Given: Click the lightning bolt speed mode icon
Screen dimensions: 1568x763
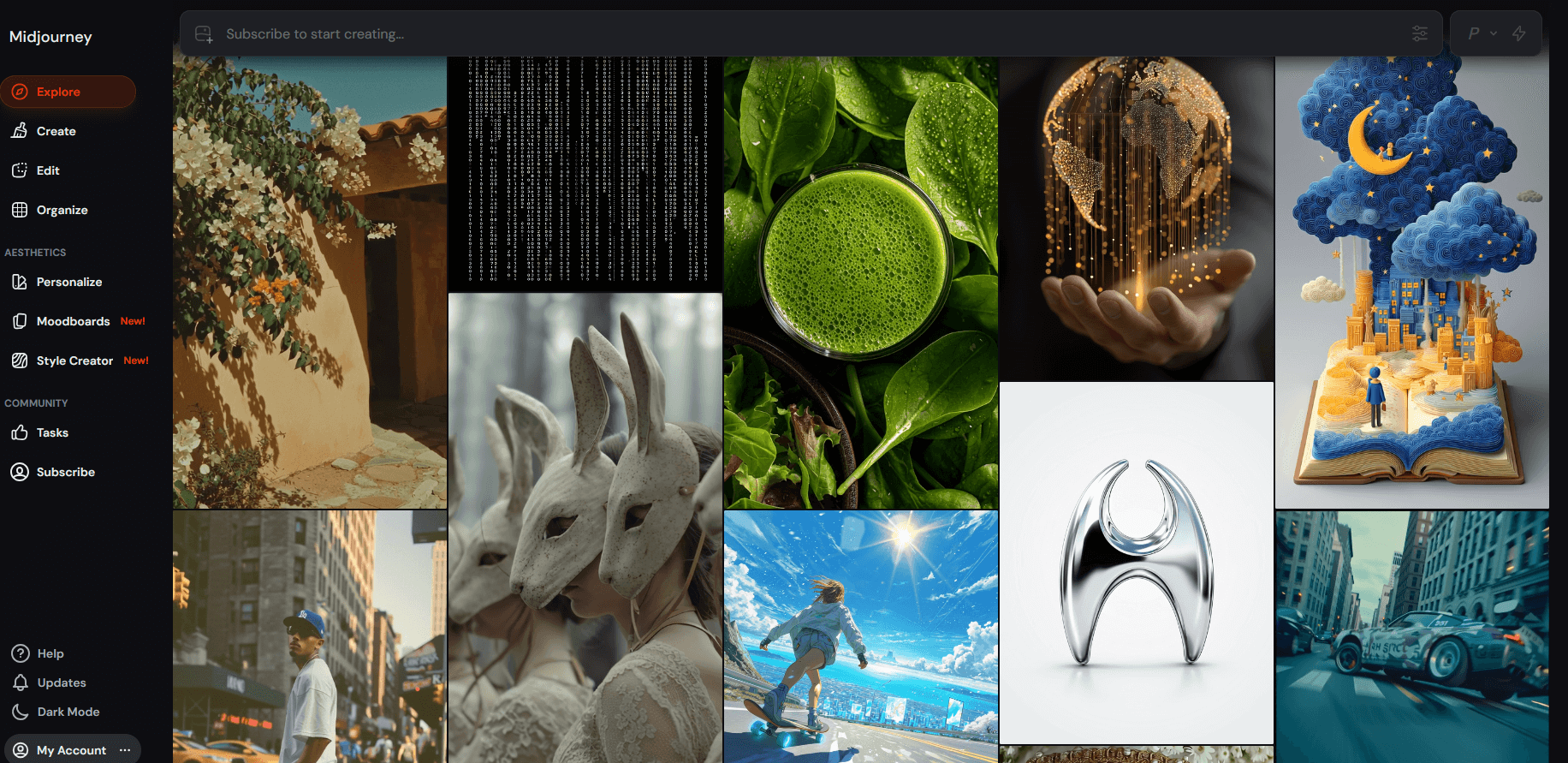Looking at the screenshot, I should point(1519,33).
